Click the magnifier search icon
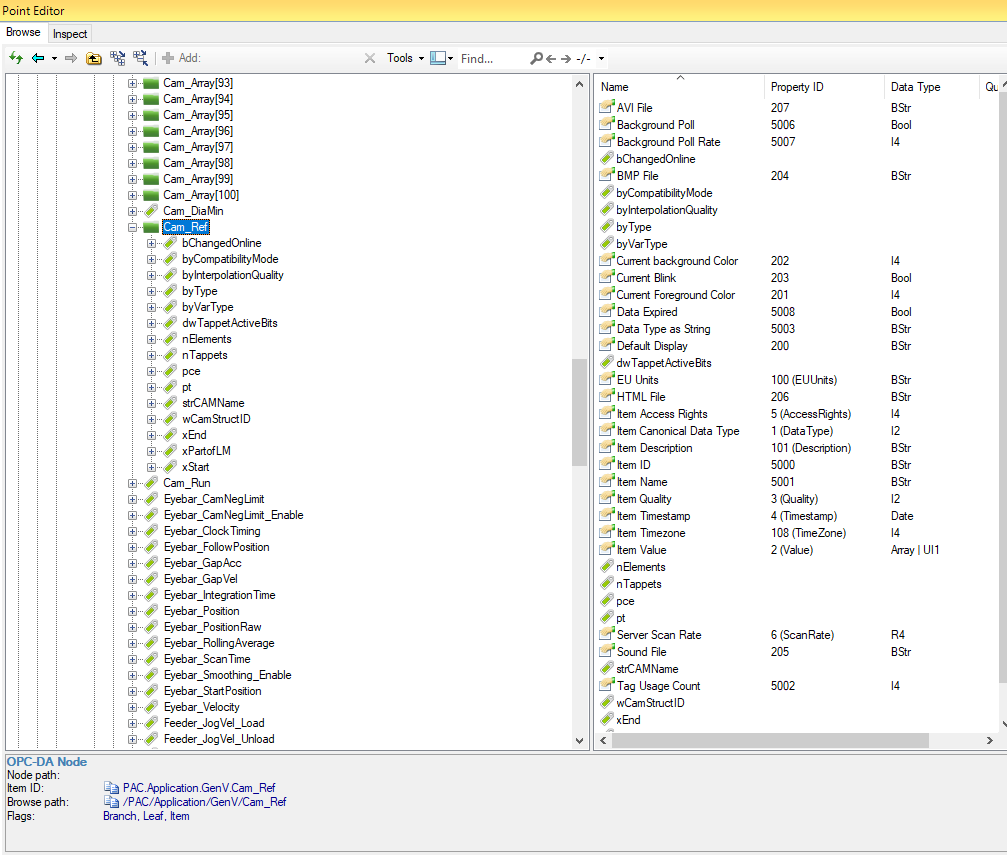The height and width of the screenshot is (855, 1007). 536,58
